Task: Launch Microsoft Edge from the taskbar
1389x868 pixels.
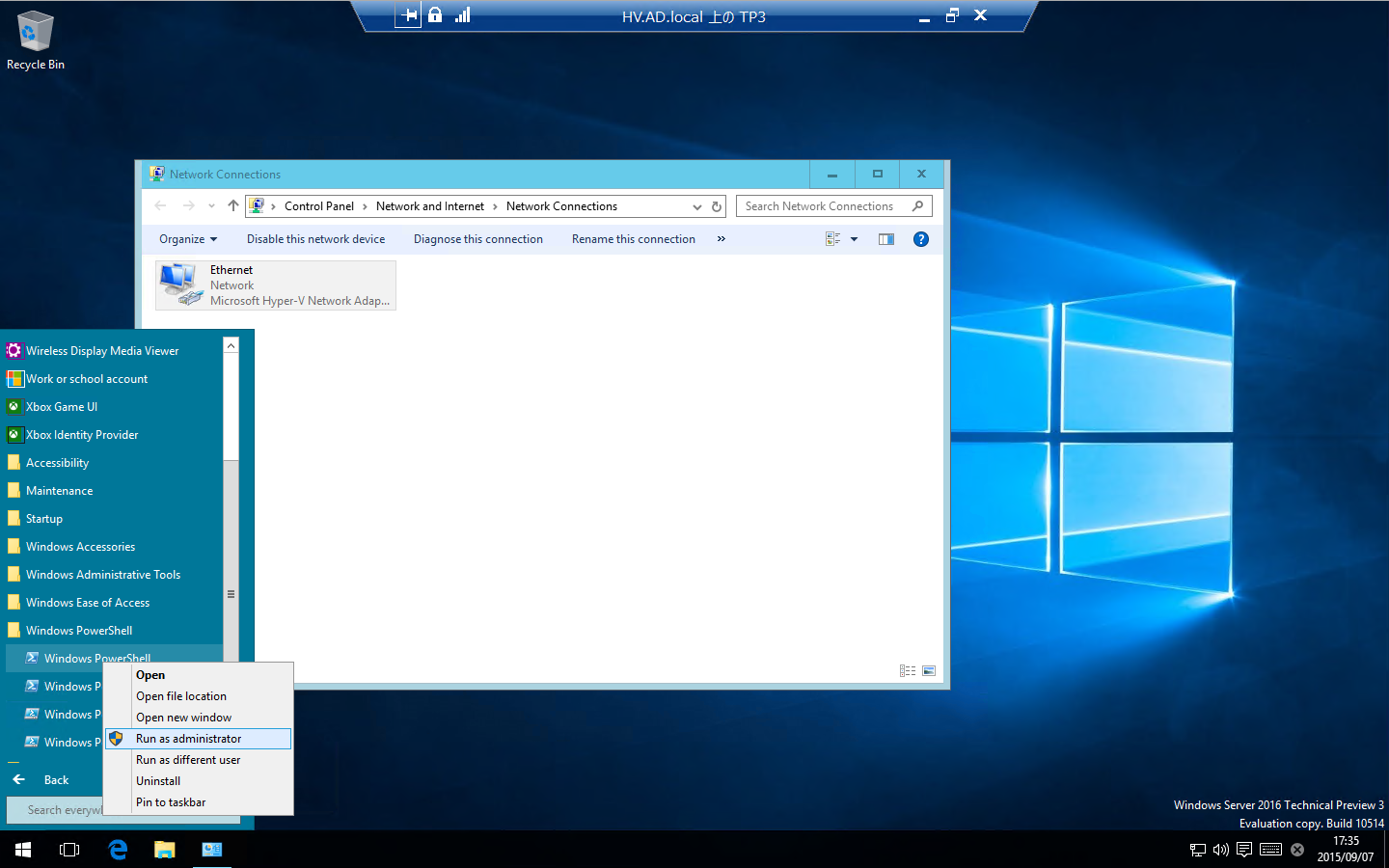Action: [118, 850]
